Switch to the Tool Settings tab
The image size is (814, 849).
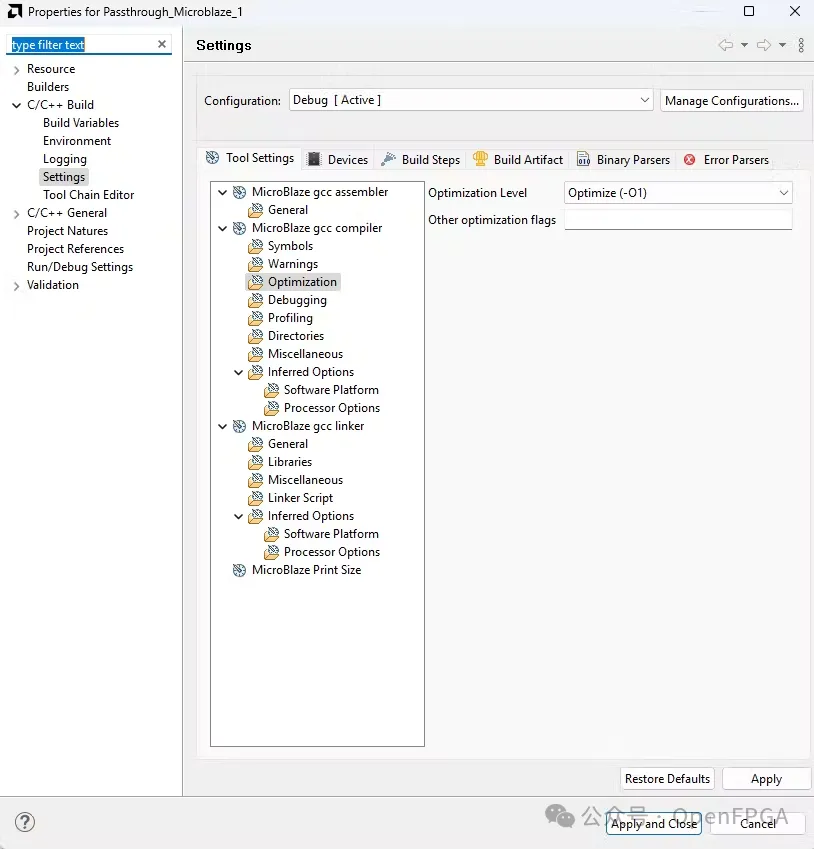pyautogui.click(x=250, y=158)
